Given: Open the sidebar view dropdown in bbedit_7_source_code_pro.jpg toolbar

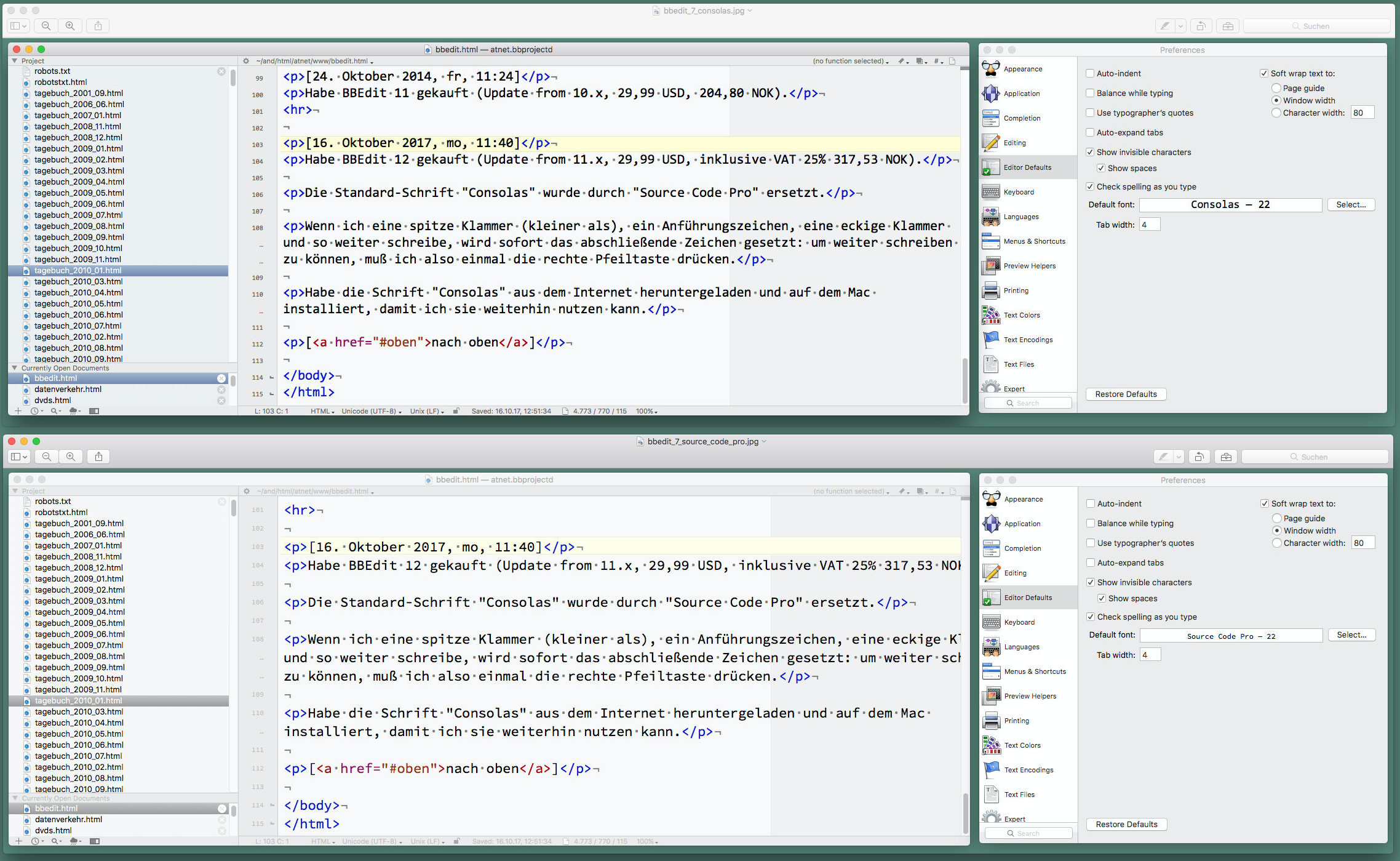Looking at the screenshot, I should point(19,457).
